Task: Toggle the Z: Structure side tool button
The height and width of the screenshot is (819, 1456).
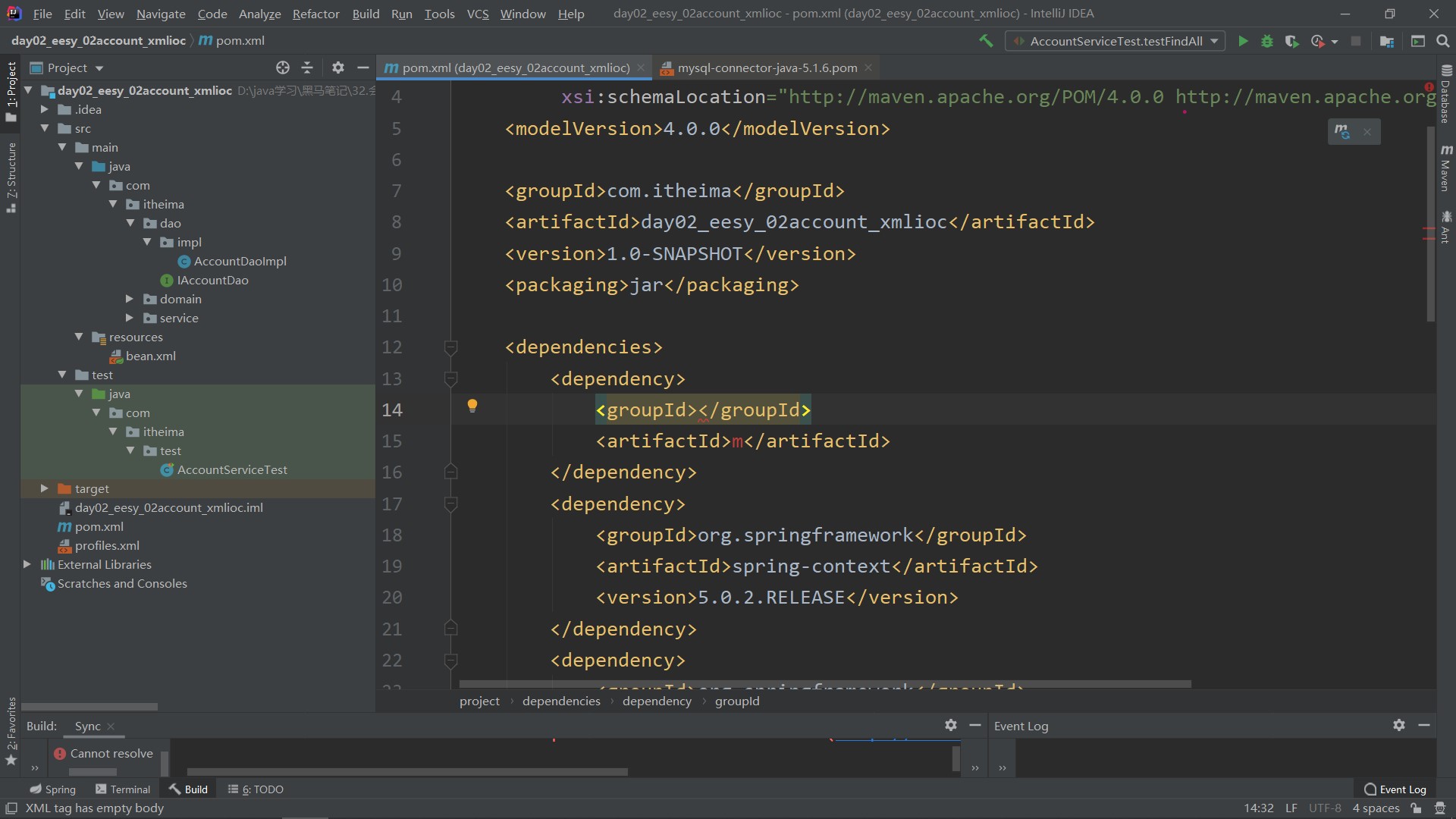Action: coord(11,177)
